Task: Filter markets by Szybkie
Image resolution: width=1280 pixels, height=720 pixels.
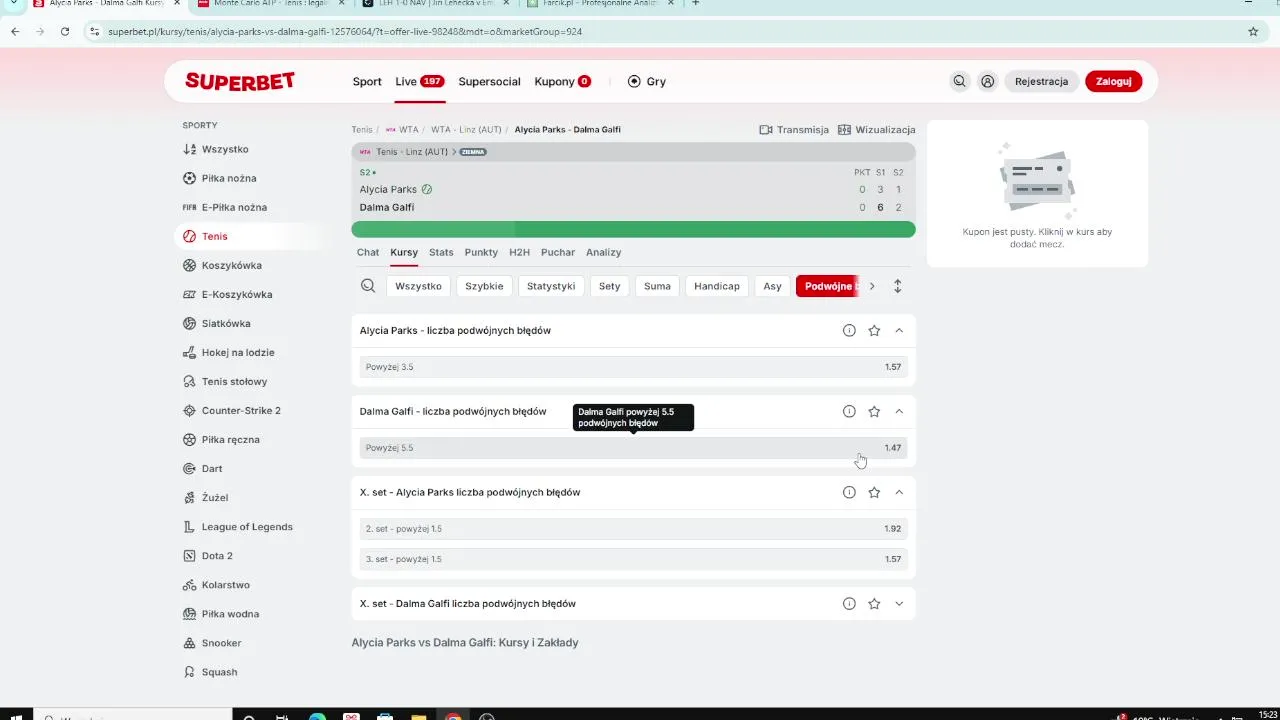Action: (484, 286)
